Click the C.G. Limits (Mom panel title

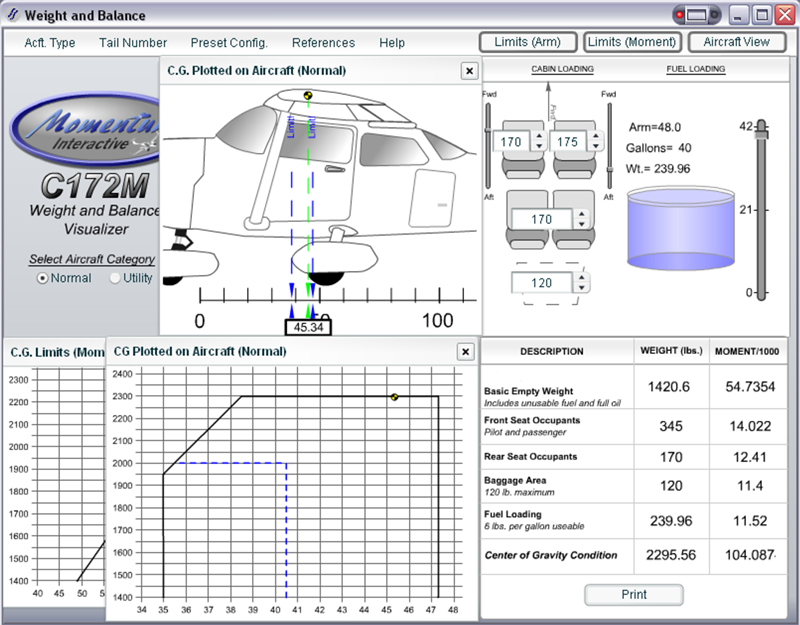click(57, 353)
